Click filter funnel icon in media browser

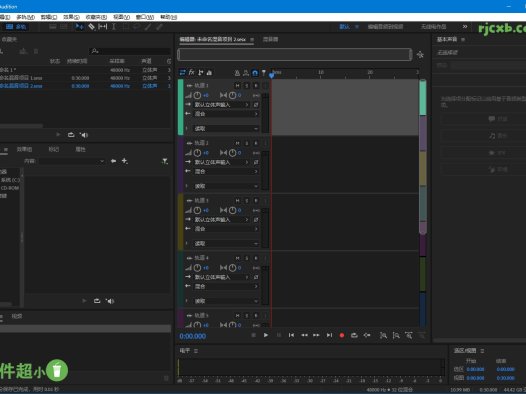[165, 161]
